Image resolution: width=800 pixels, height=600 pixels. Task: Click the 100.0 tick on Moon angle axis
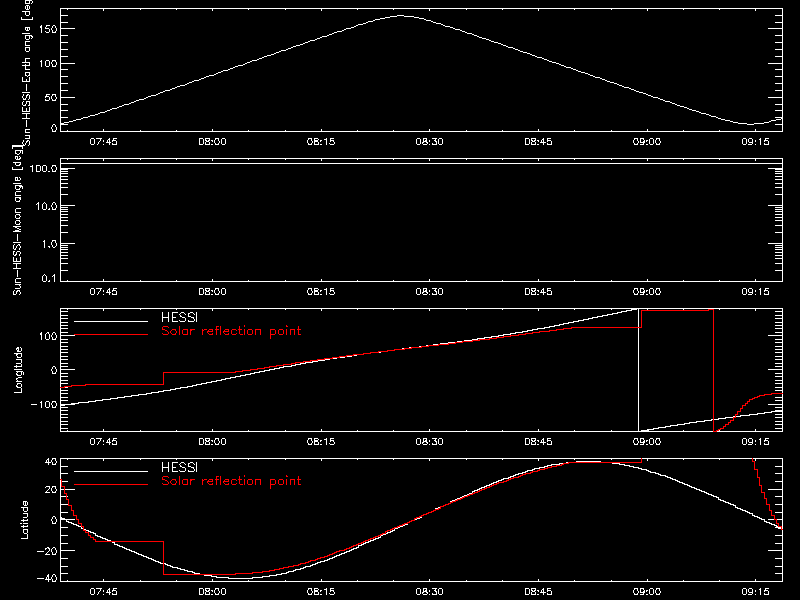(x=43, y=168)
